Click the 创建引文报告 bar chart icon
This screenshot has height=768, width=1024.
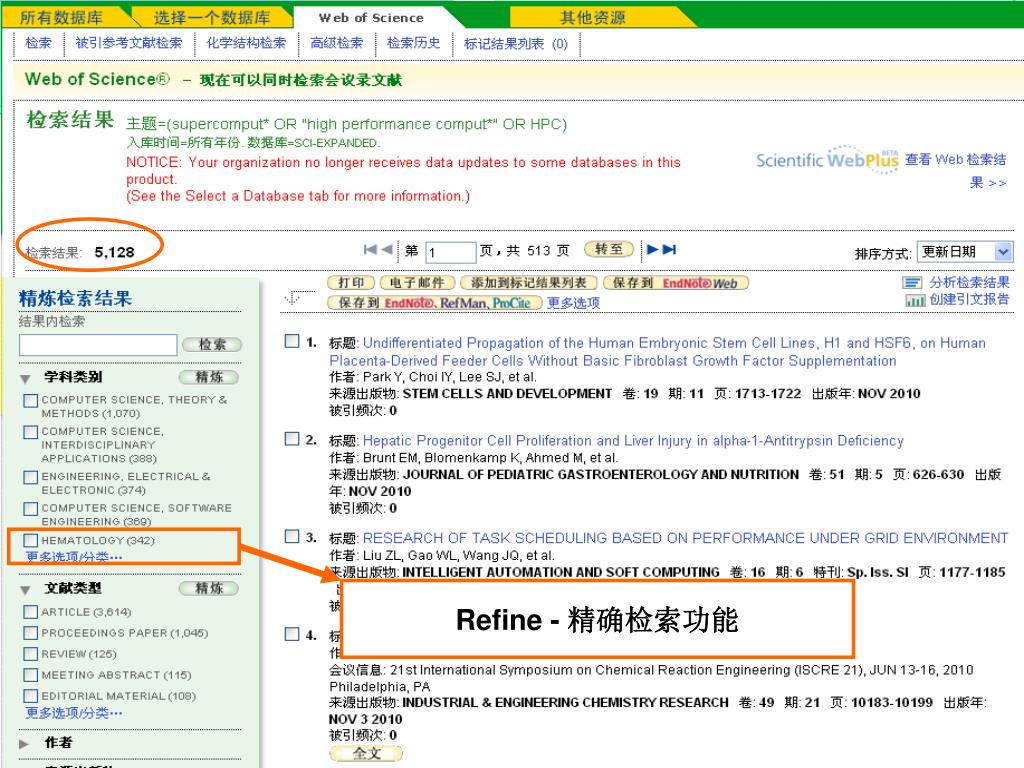pos(915,300)
